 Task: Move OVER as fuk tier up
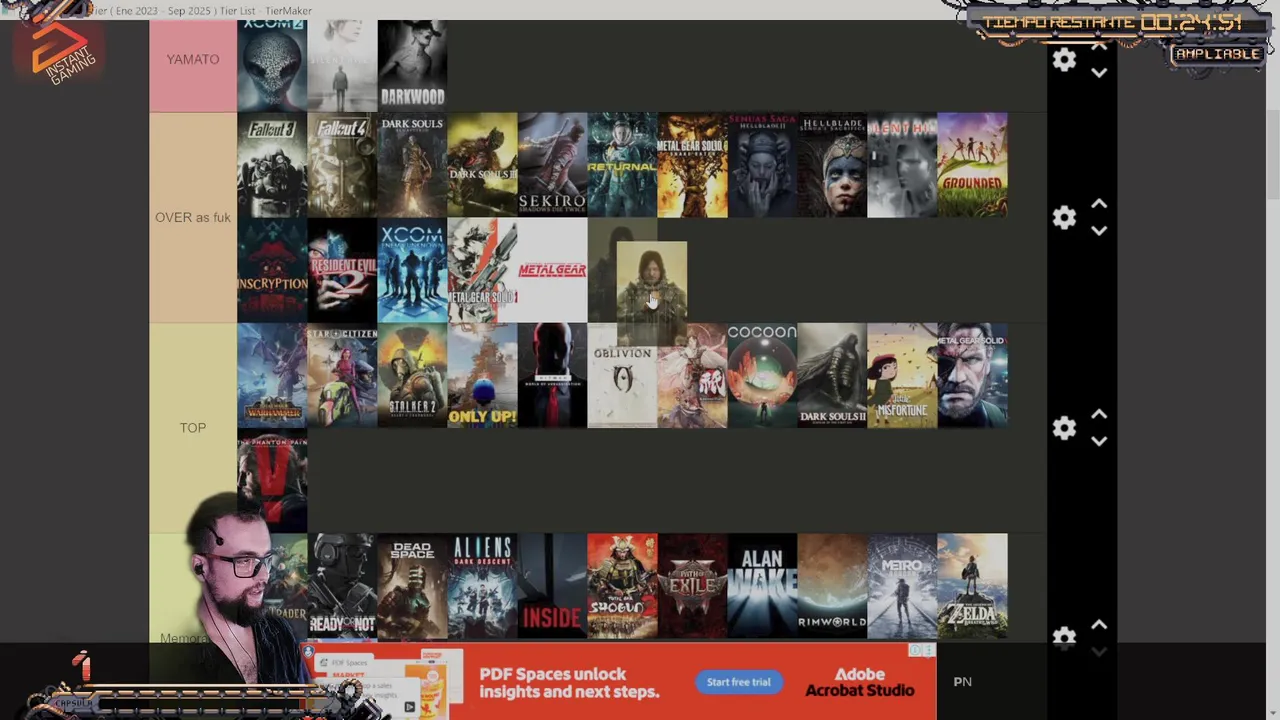click(1099, 204)
